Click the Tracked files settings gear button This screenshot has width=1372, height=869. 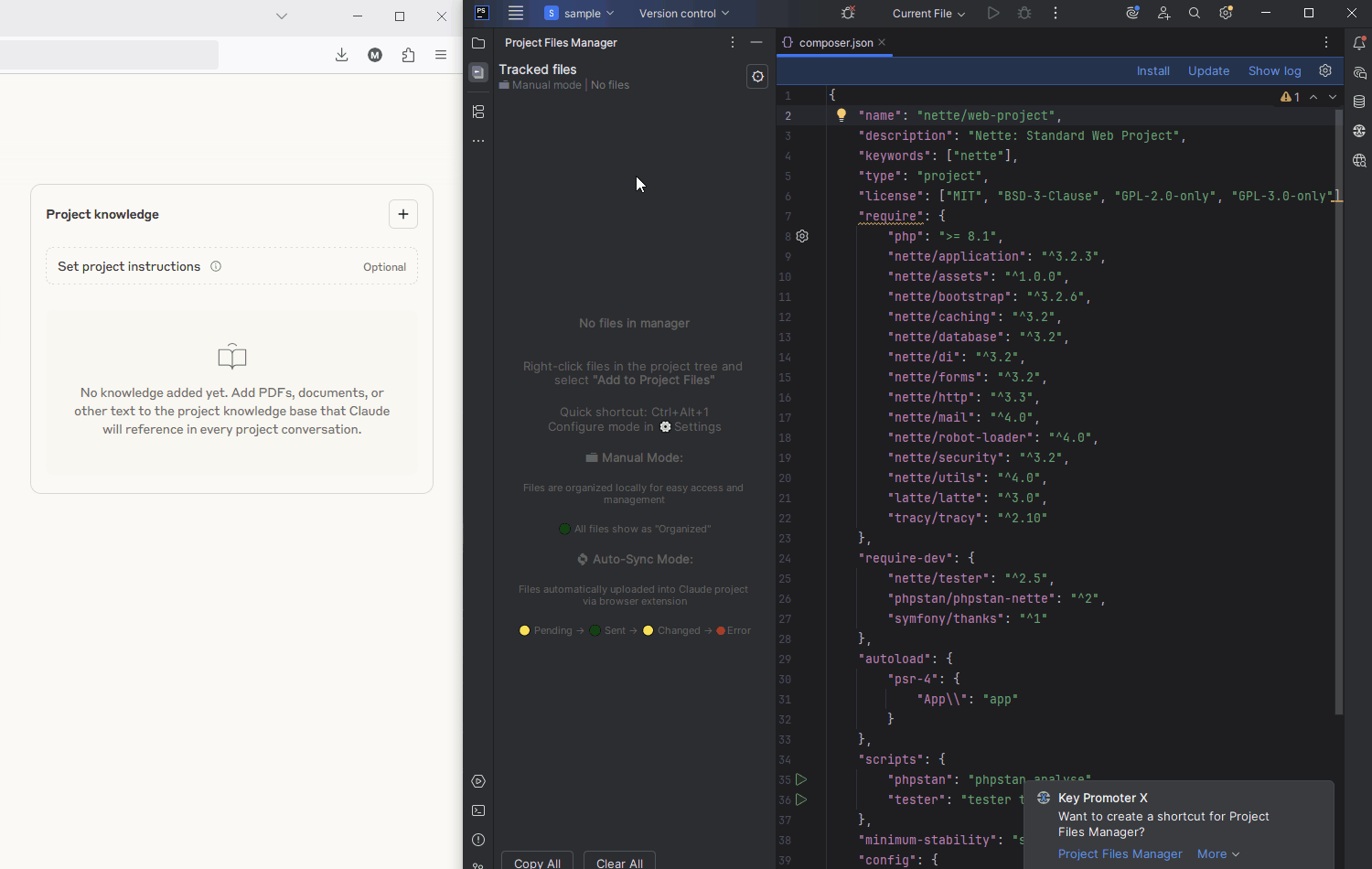[x=757, y=77]
